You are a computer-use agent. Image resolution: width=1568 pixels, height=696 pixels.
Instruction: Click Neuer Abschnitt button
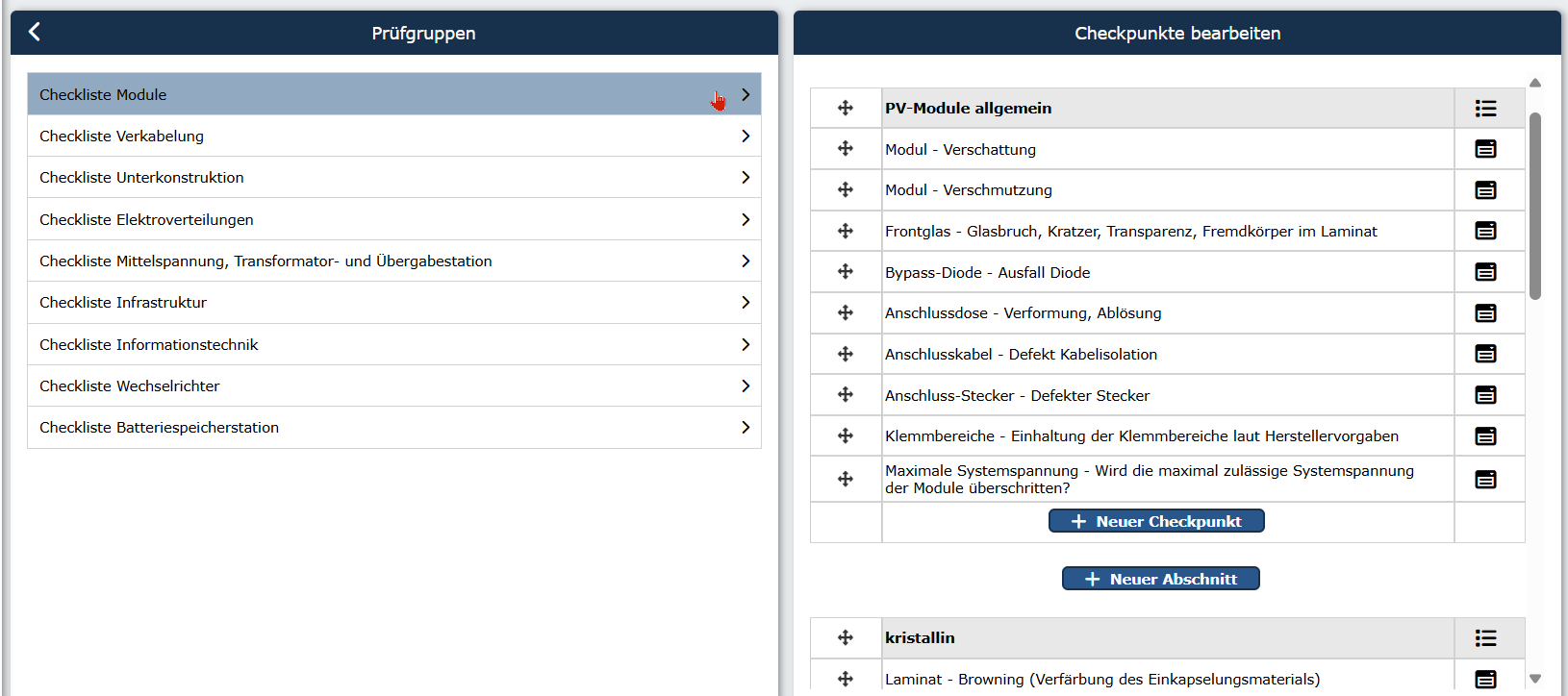[1160, 579]
